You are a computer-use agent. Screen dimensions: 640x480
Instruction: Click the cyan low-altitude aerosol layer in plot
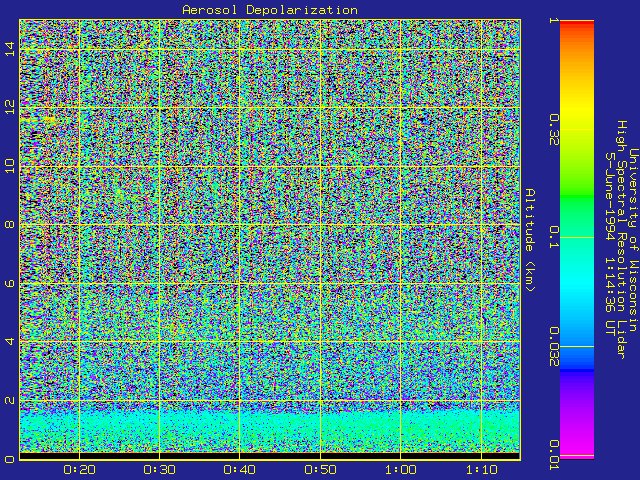269,427
